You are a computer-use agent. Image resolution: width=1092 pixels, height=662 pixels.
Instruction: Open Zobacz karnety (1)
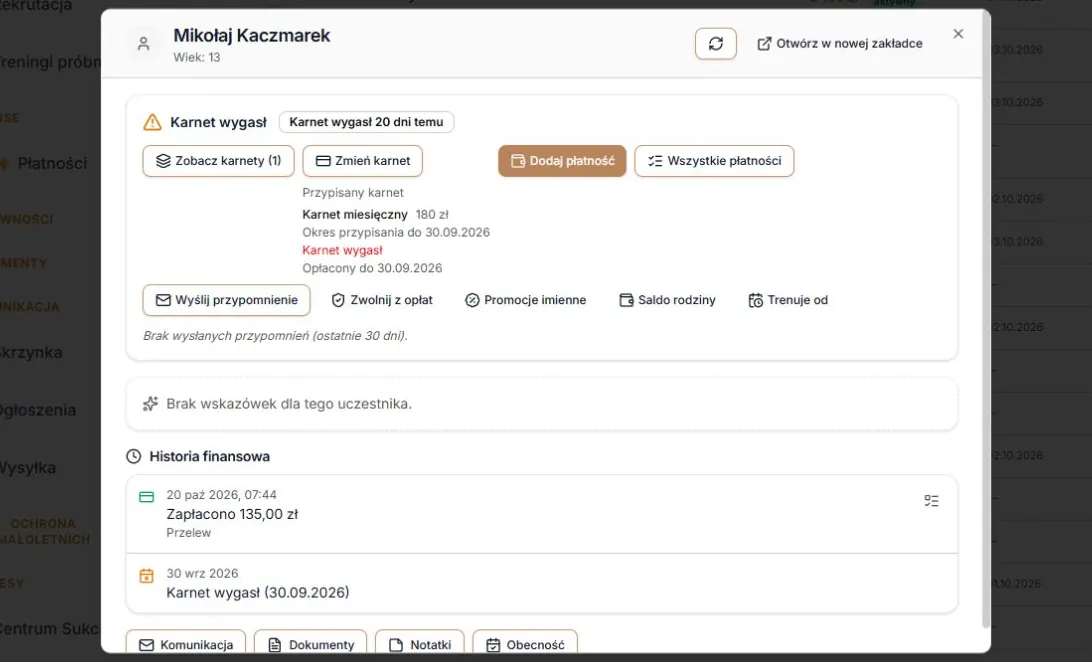click(x=219, y=161)
